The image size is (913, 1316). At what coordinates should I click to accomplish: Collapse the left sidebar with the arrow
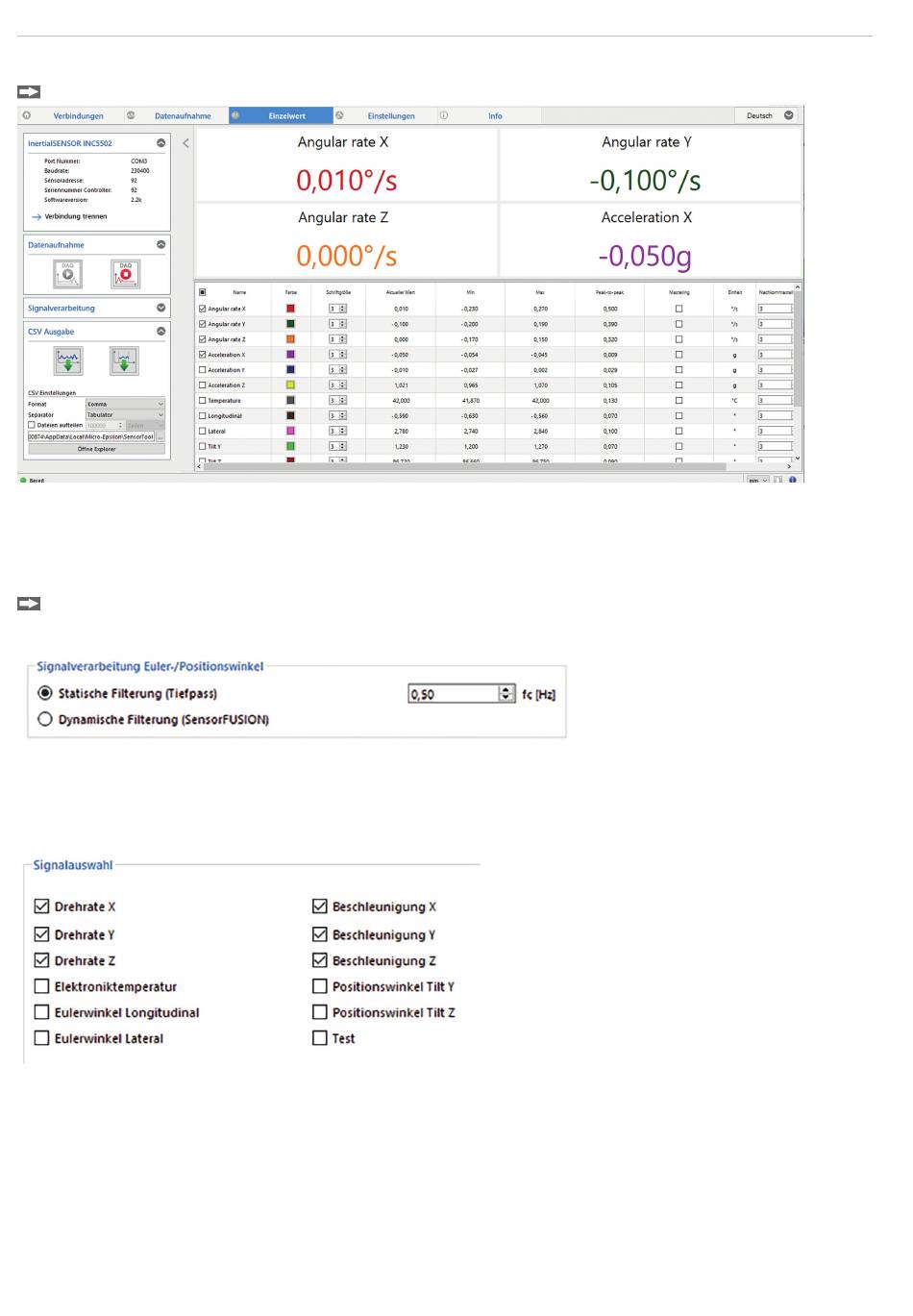coord(185,143)
